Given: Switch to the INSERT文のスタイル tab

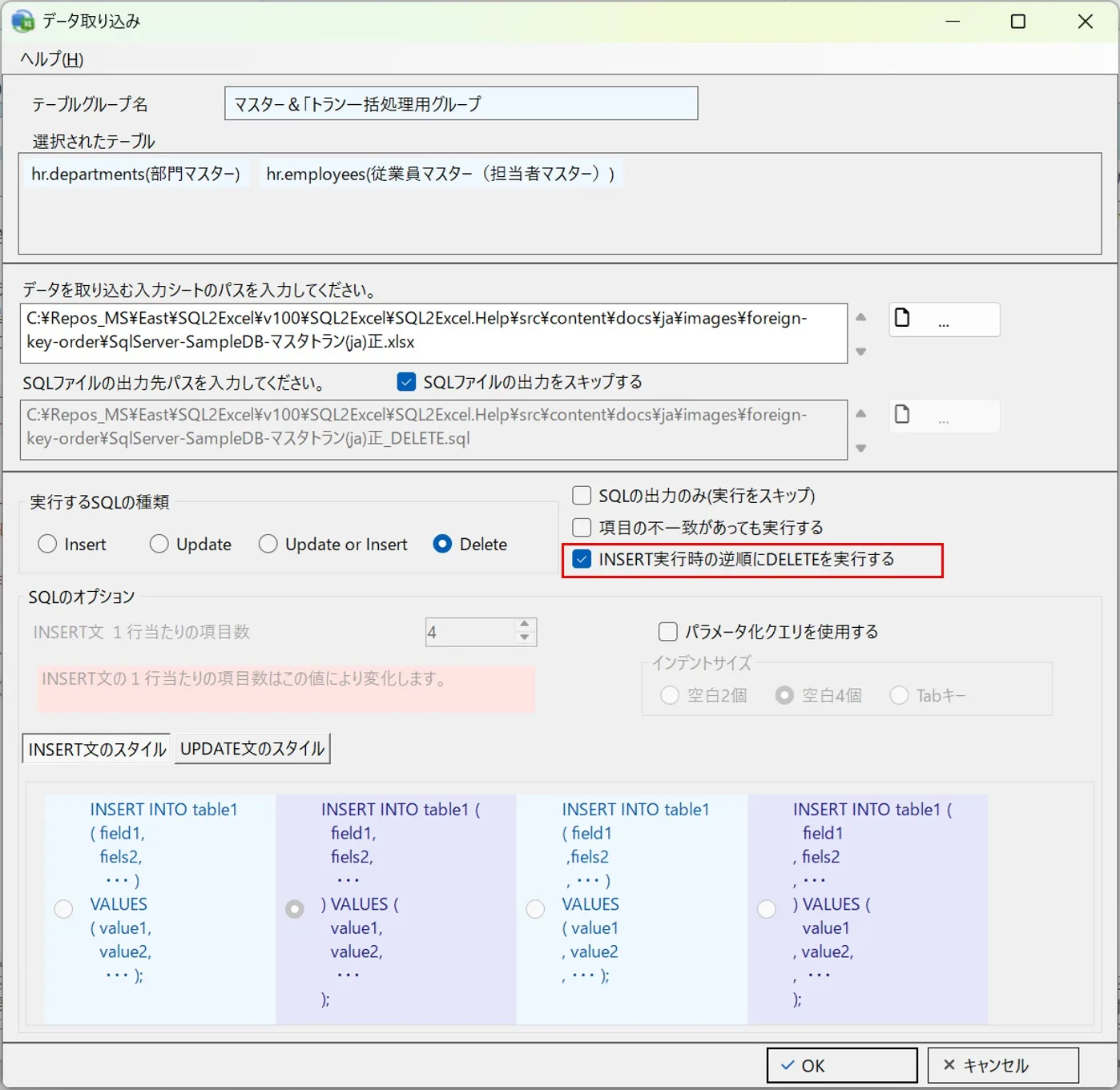Looking at the screenshot, I should tap(97, 749).
